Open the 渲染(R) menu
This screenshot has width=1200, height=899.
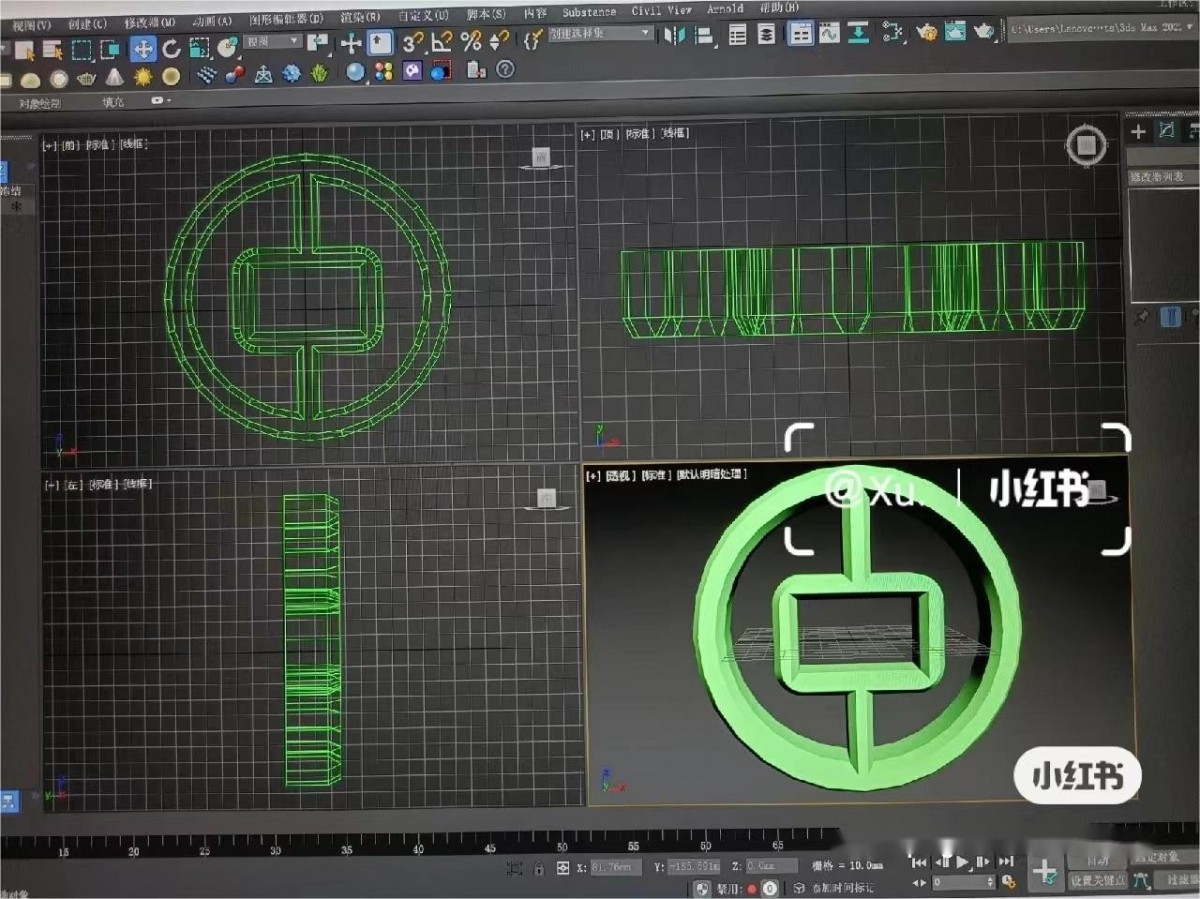(360, 17)
